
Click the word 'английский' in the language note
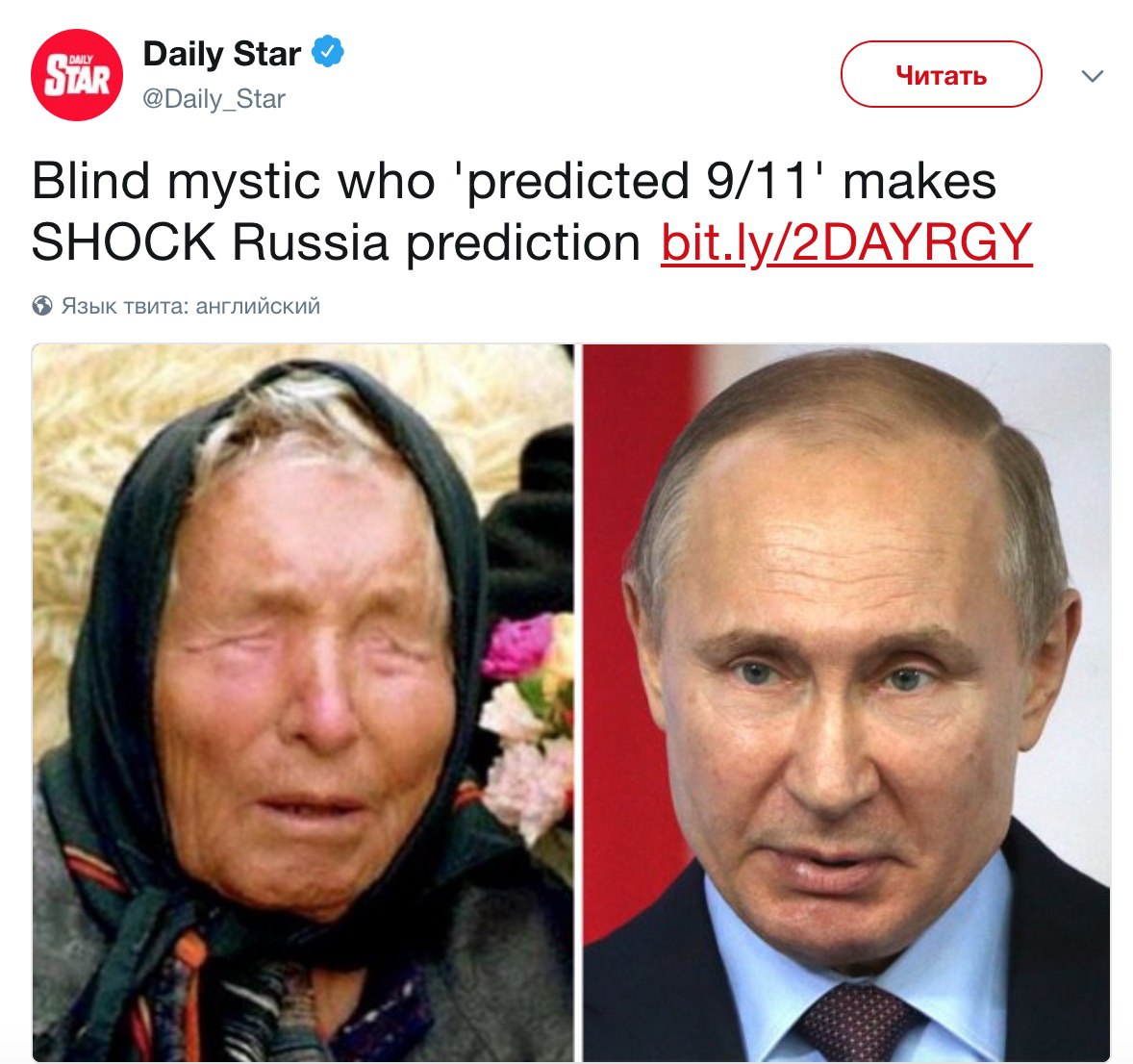pyautogui.click(x=257, y=306)
